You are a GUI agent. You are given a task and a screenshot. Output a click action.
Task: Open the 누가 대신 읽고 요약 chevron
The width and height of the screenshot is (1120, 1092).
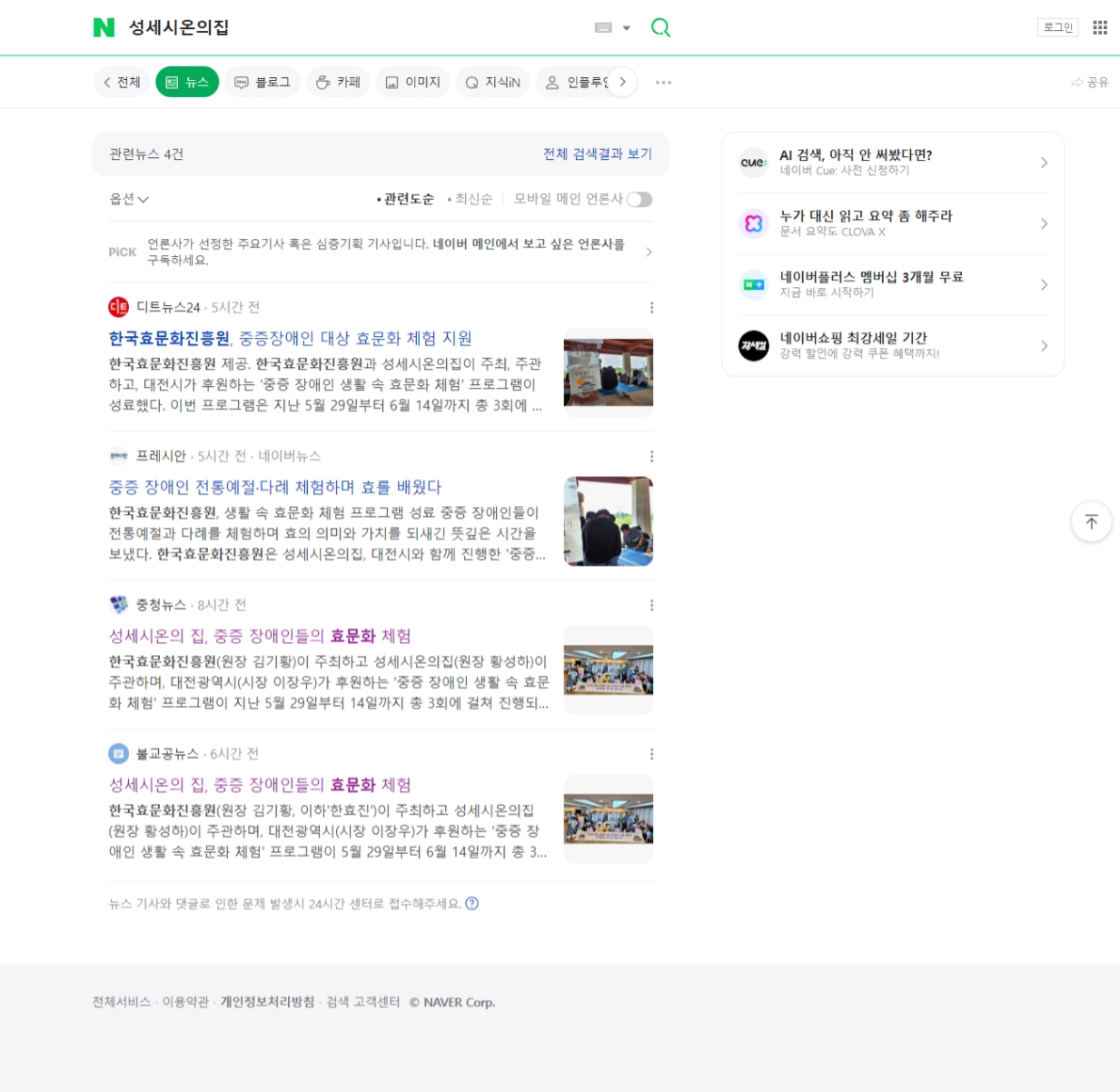point(1045,224)
